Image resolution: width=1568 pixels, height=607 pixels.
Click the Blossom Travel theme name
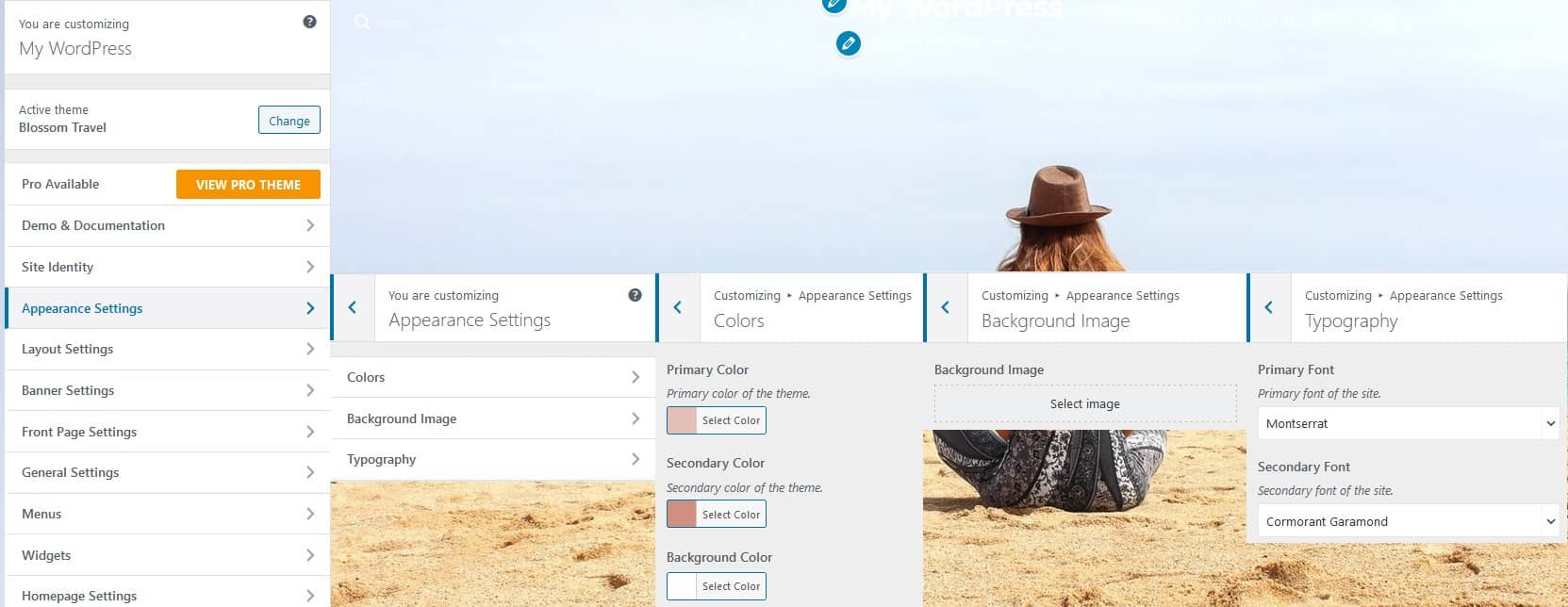point(62,127)
